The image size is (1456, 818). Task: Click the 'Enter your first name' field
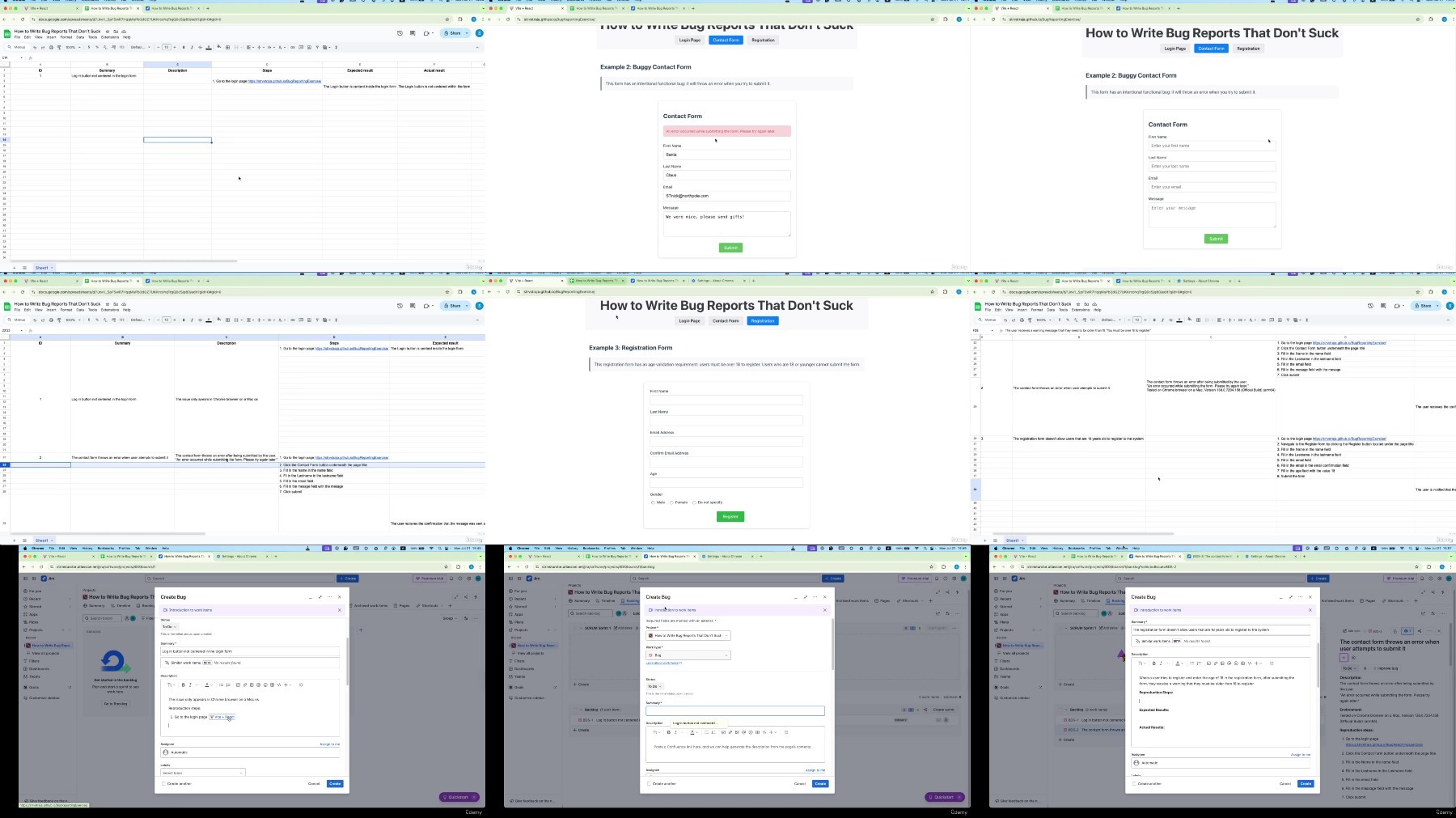pos(1212,146)
